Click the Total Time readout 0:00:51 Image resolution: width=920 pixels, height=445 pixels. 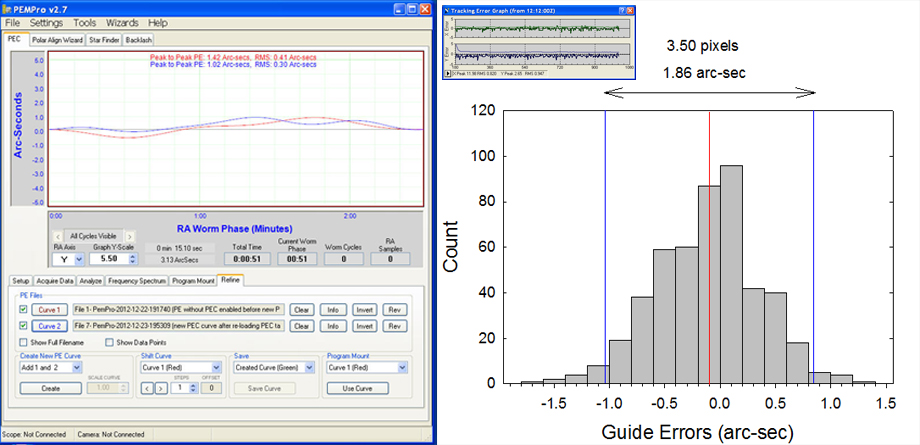246,258
